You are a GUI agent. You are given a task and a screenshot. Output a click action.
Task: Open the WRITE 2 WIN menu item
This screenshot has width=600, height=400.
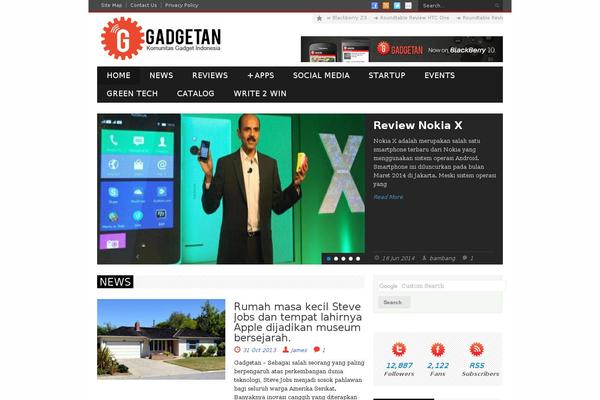point(260,93)
